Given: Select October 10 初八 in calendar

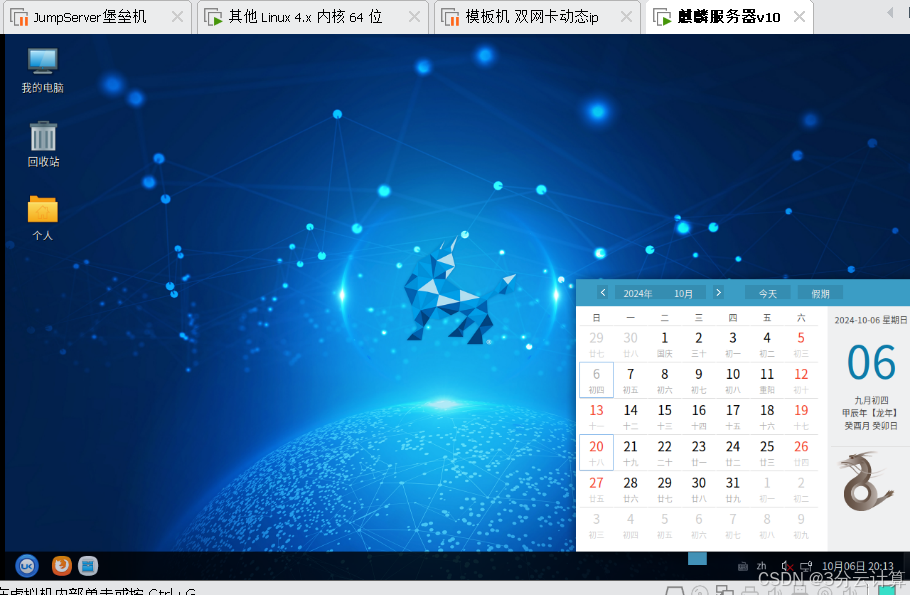Looking at the screenshot, I should [733, 380].
